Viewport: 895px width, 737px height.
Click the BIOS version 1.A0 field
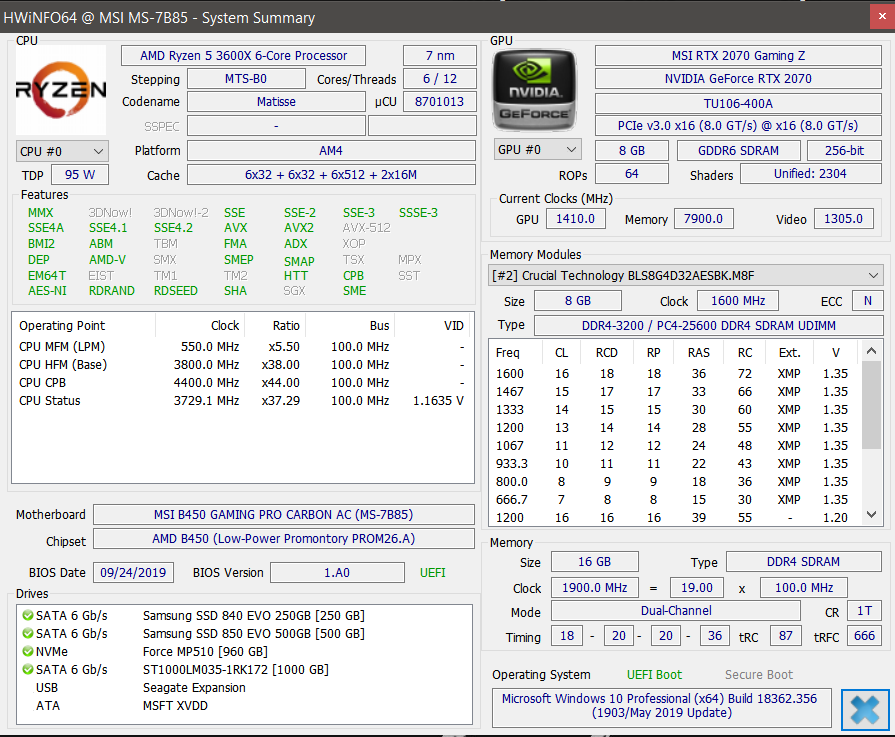click(x=337, y=573)
